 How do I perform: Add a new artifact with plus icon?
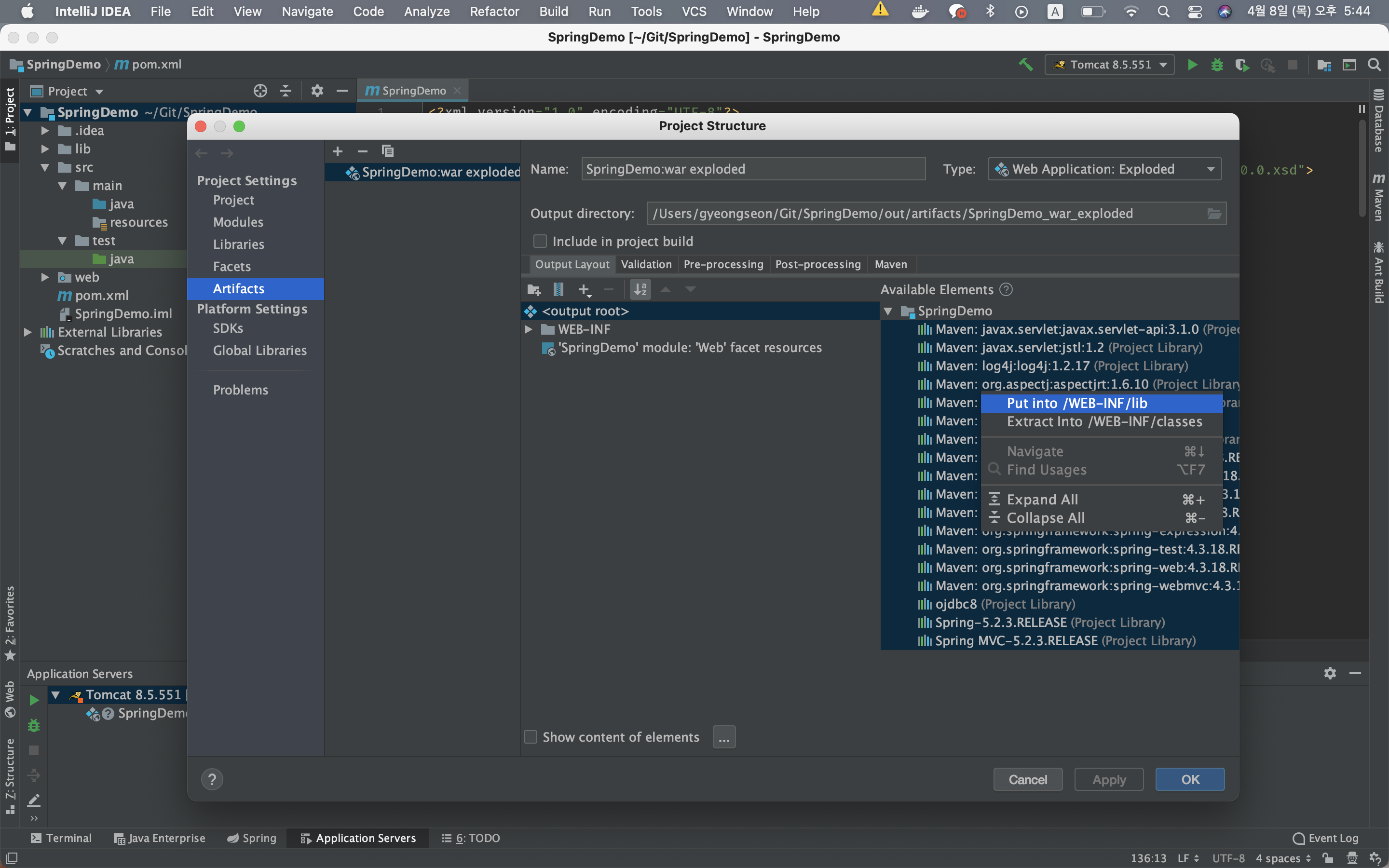[338, 151]
